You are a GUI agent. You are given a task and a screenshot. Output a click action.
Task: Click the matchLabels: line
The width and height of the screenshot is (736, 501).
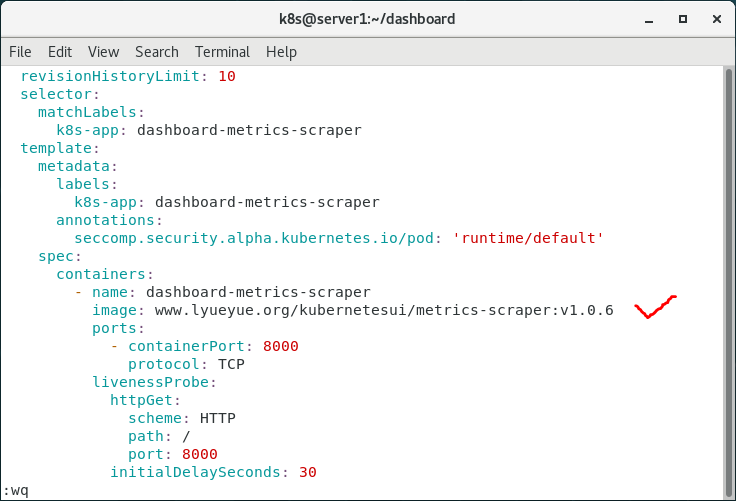(91, 112)
